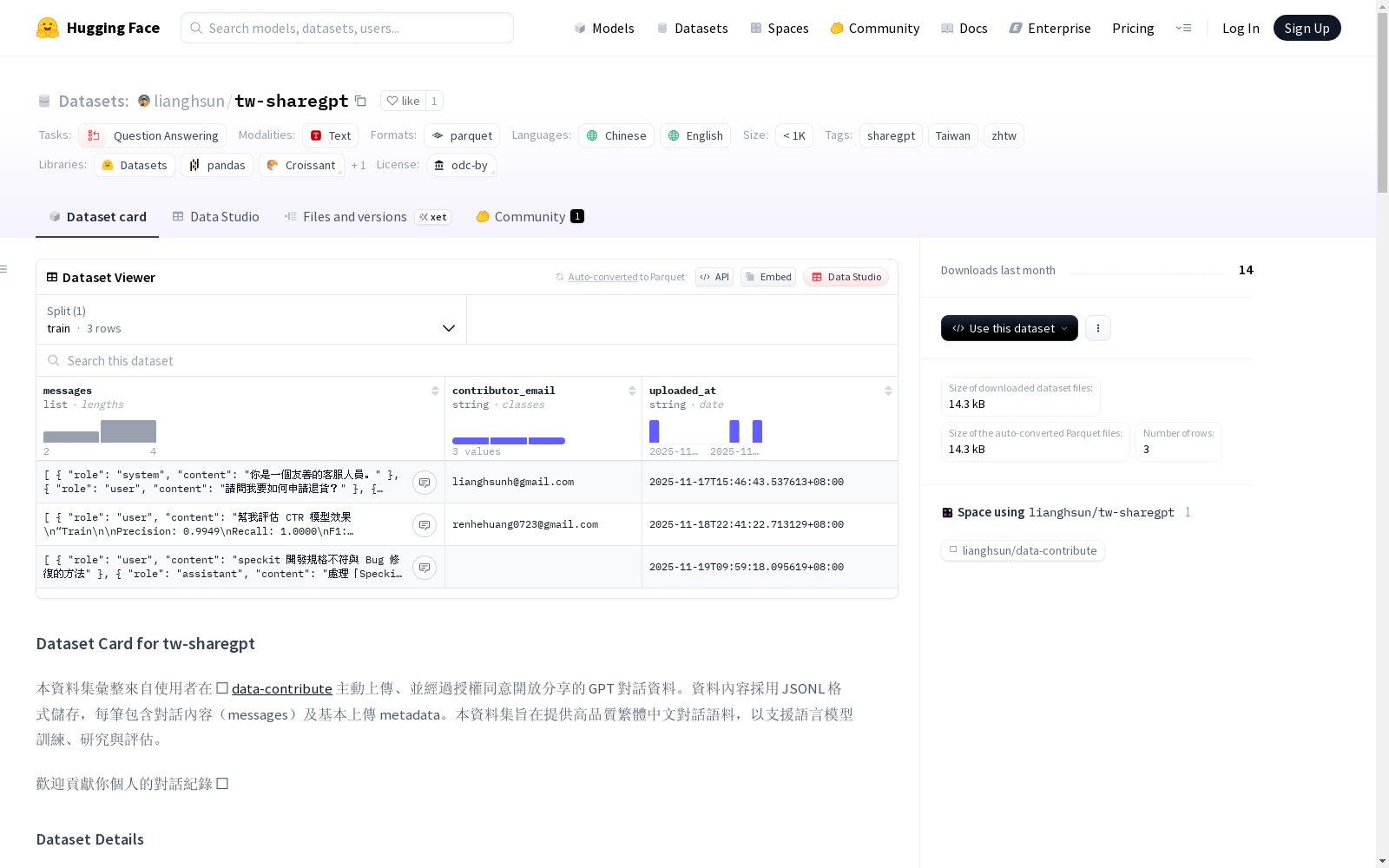Image resolution: width=1389 pixels, height=868 pixels.
Task: Open the Use this dataset dropdown
Action: click(1010, 328)
